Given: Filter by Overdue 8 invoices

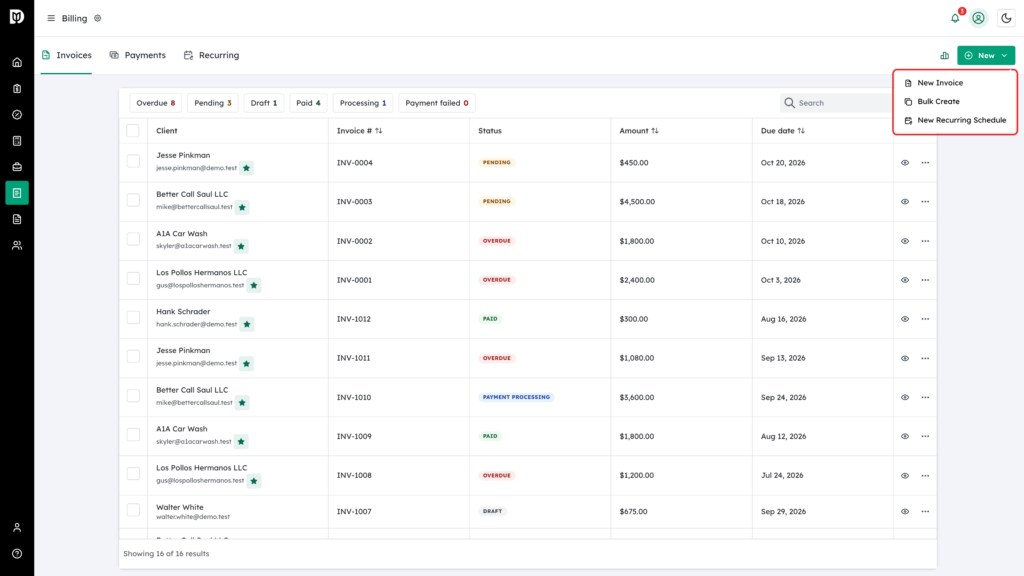Looking at the screenshot, I should click(155, 103).
